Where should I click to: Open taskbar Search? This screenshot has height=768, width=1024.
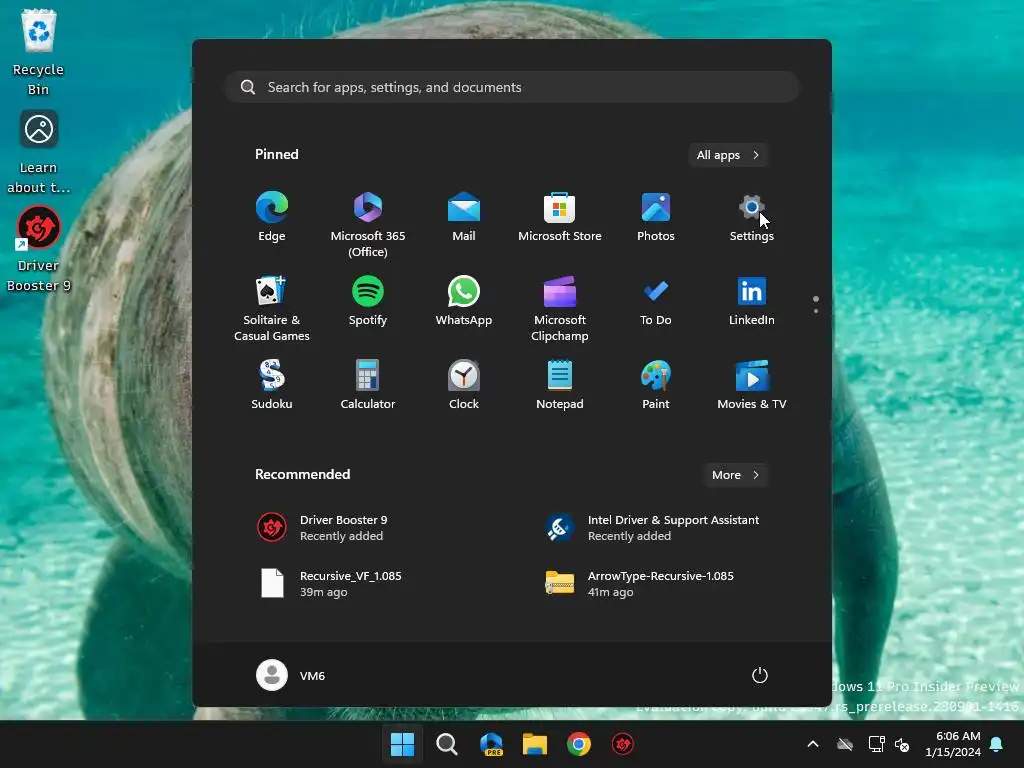click(447, 744)
